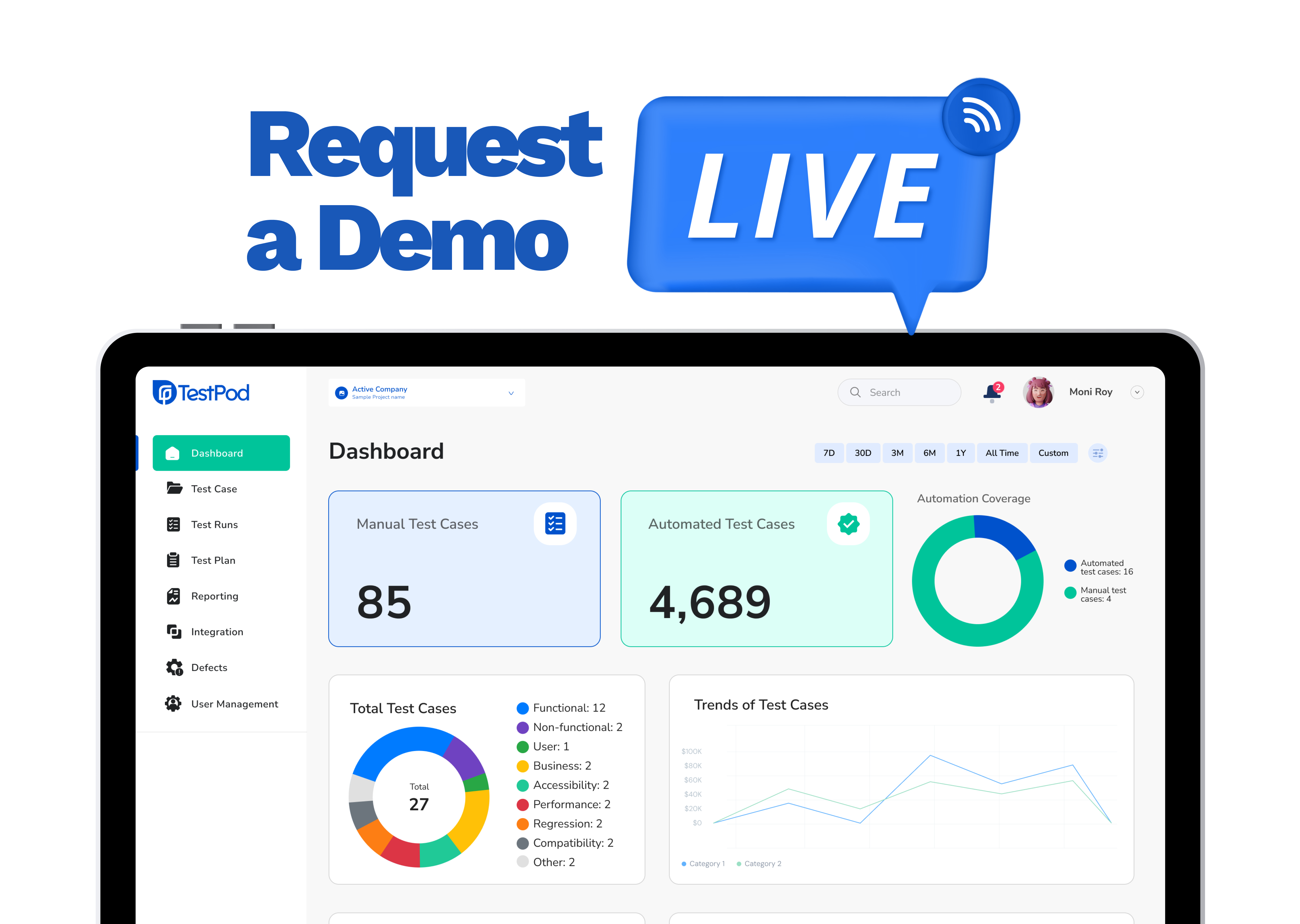
Task: Click the Test Runs checklist icon
Action: pos(174,524)
